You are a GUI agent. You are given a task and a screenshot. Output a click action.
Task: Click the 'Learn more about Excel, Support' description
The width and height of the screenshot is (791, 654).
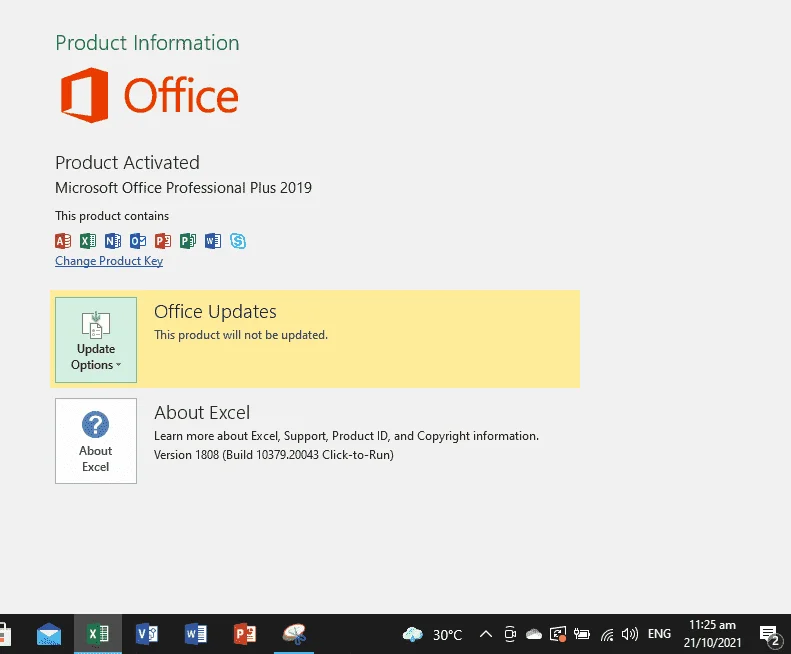[347, 436]
